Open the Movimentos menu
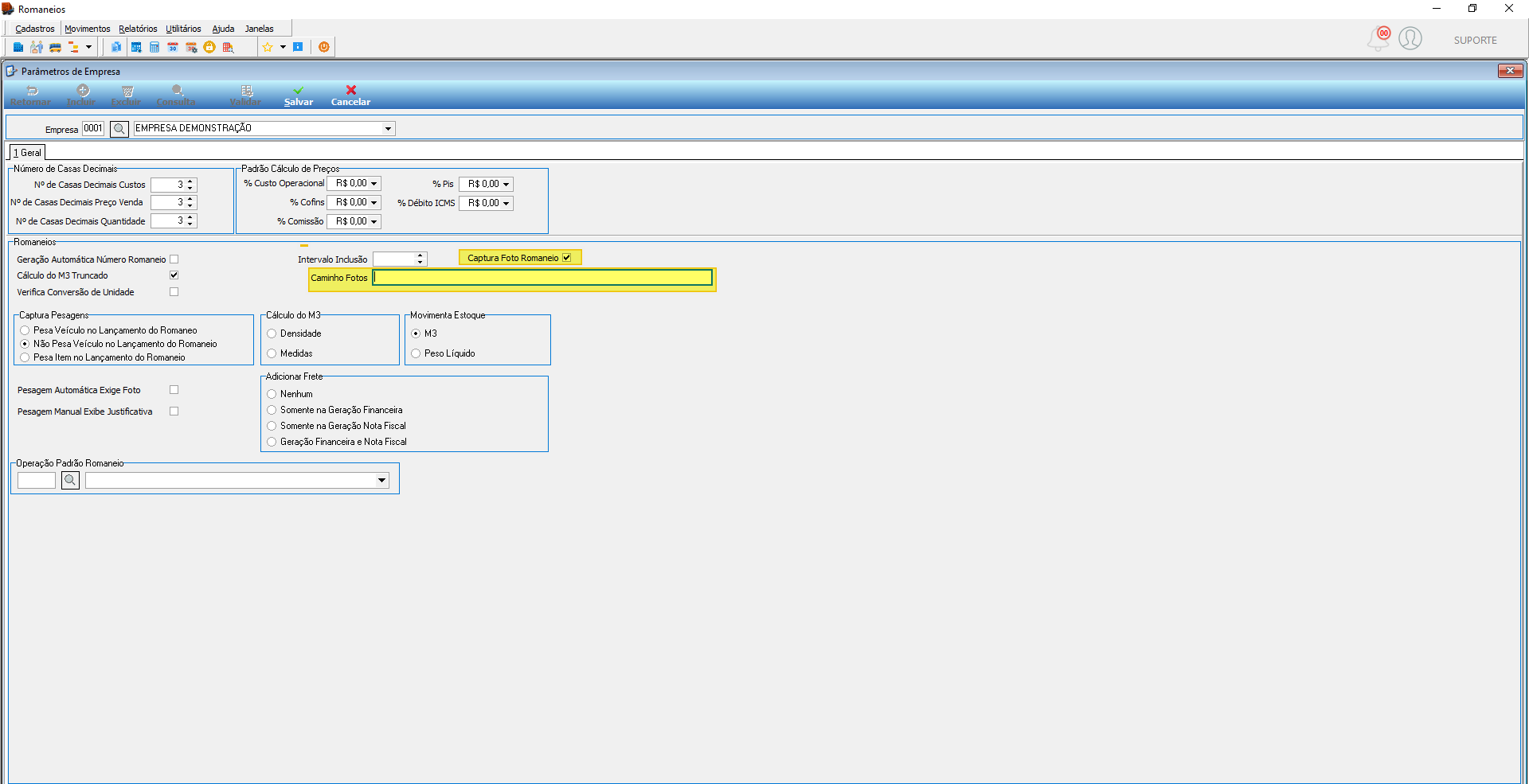Image resolution: width=1529 pixels, height=784 pixels. click(x=88, y=29)
